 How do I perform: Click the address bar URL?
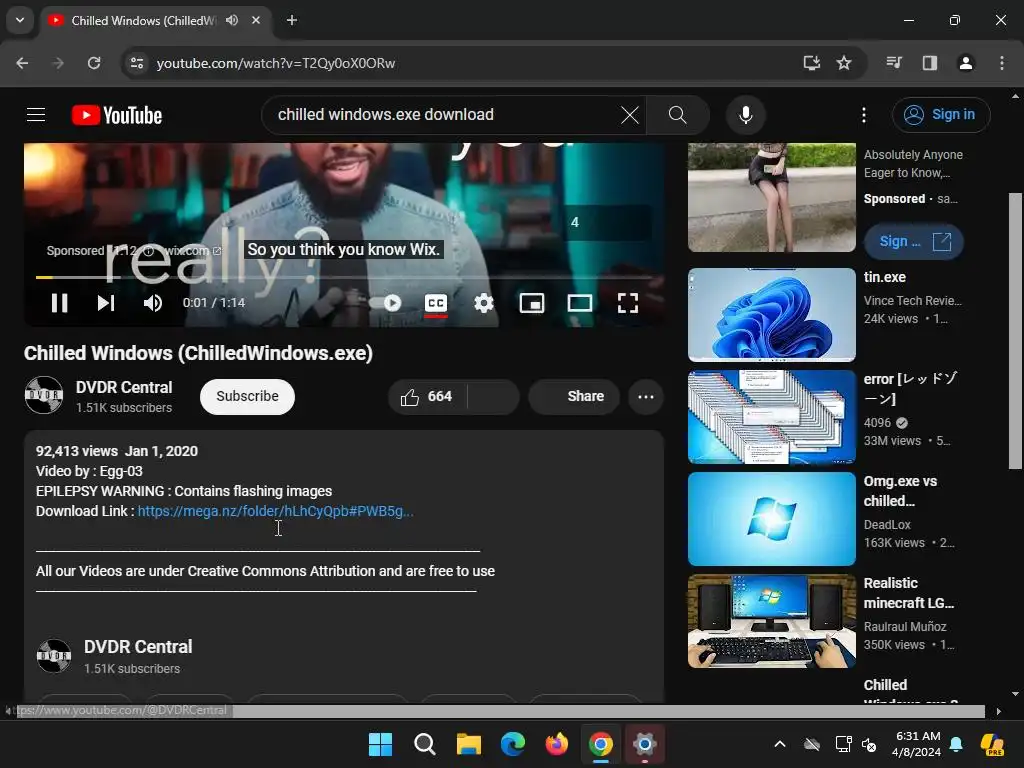276,63
